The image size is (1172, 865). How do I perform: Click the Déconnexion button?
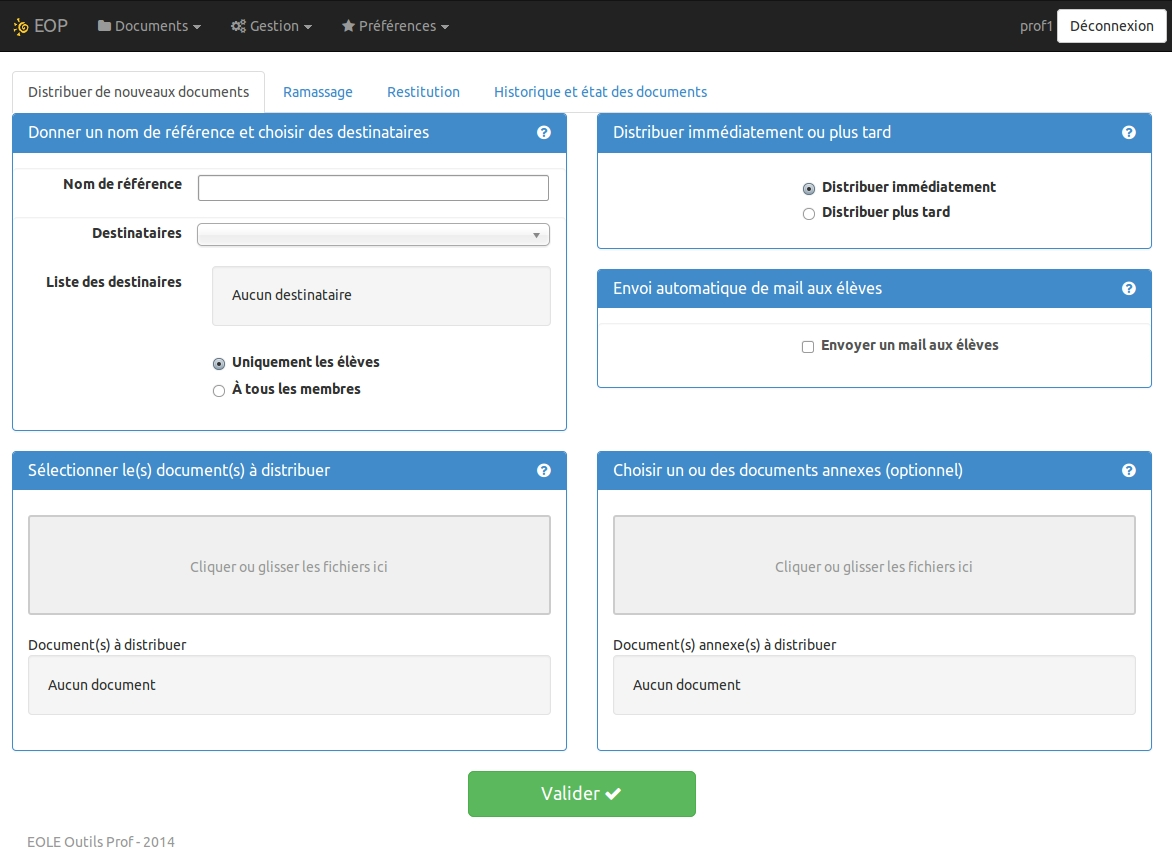(x=1111, y=26)
